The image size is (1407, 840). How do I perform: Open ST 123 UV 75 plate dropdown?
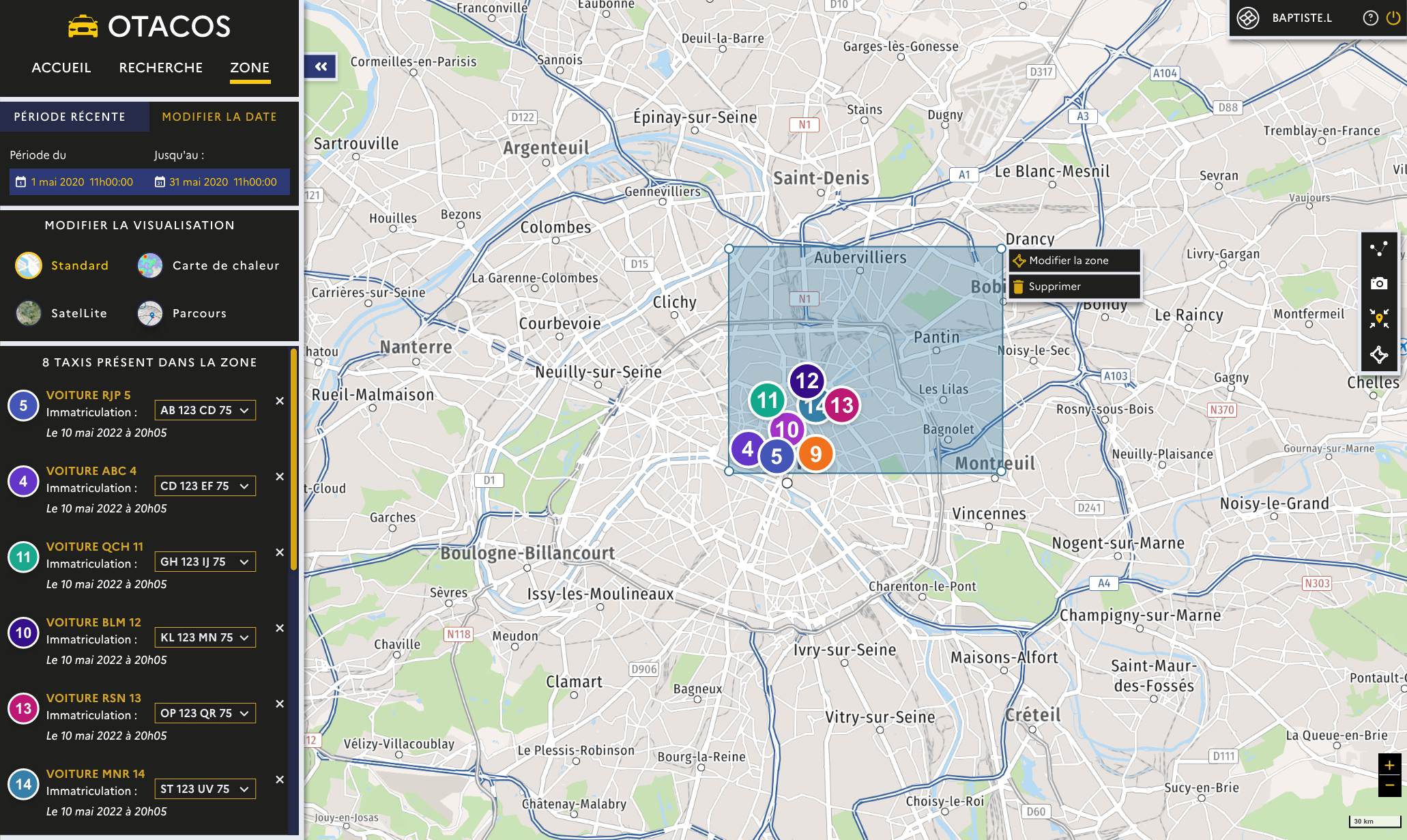205,789
